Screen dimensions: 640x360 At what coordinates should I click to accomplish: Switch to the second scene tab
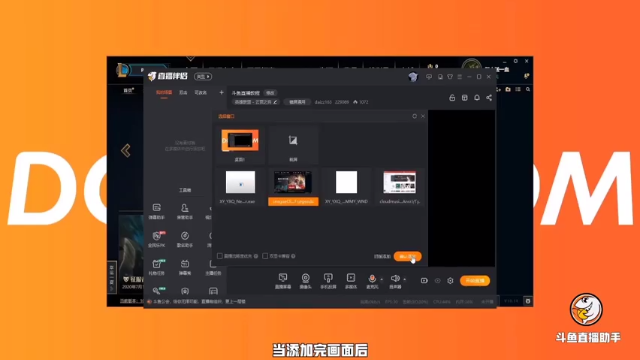183,93
